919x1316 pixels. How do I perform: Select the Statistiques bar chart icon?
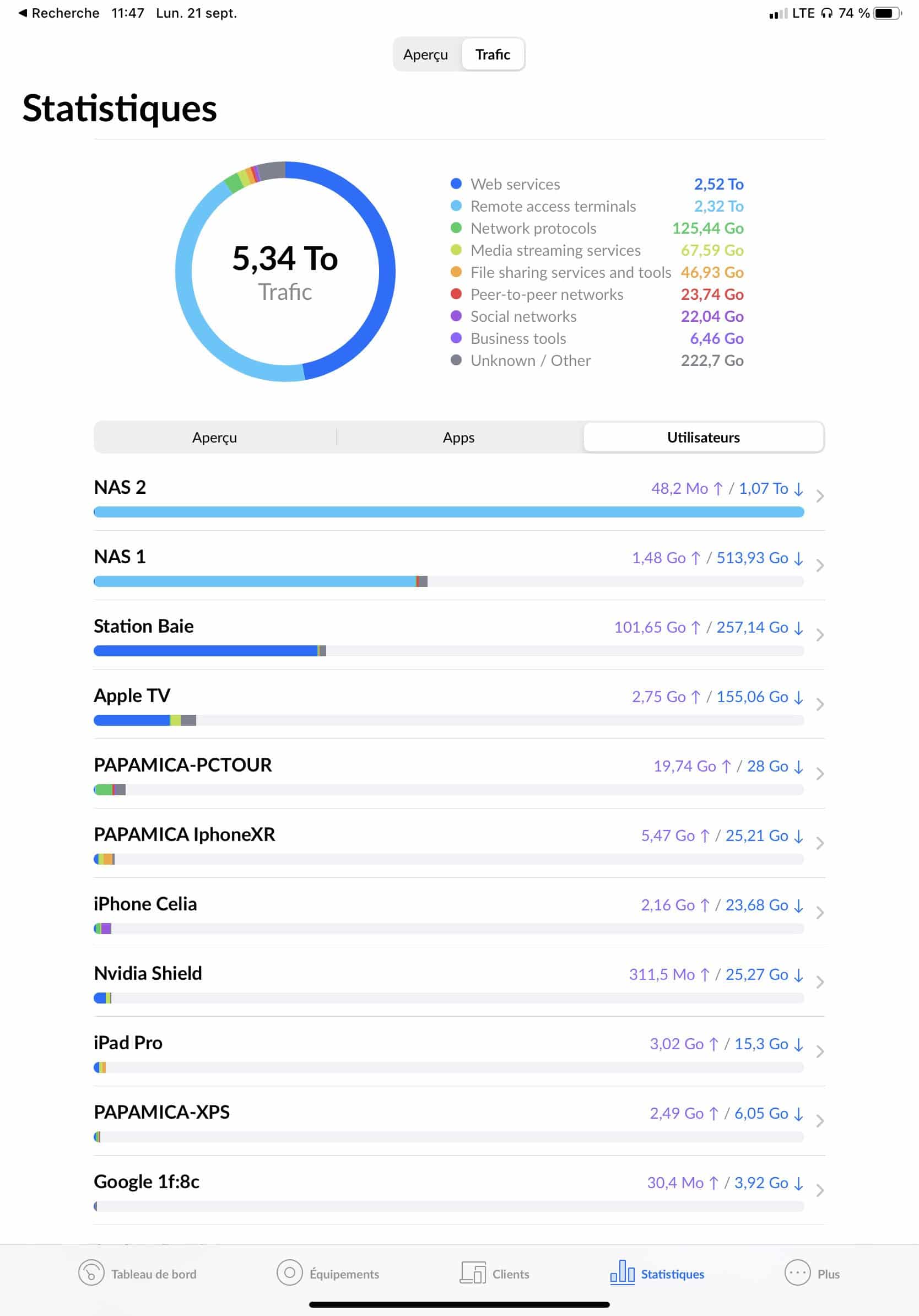622,1273
